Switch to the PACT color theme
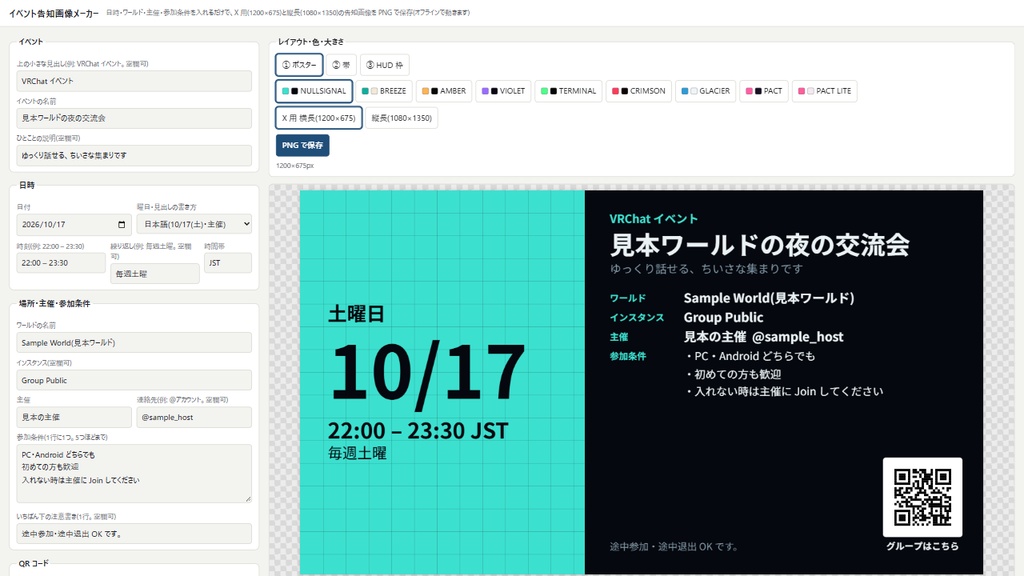Viewport: 1024px width, 576px height. point(764,91)
